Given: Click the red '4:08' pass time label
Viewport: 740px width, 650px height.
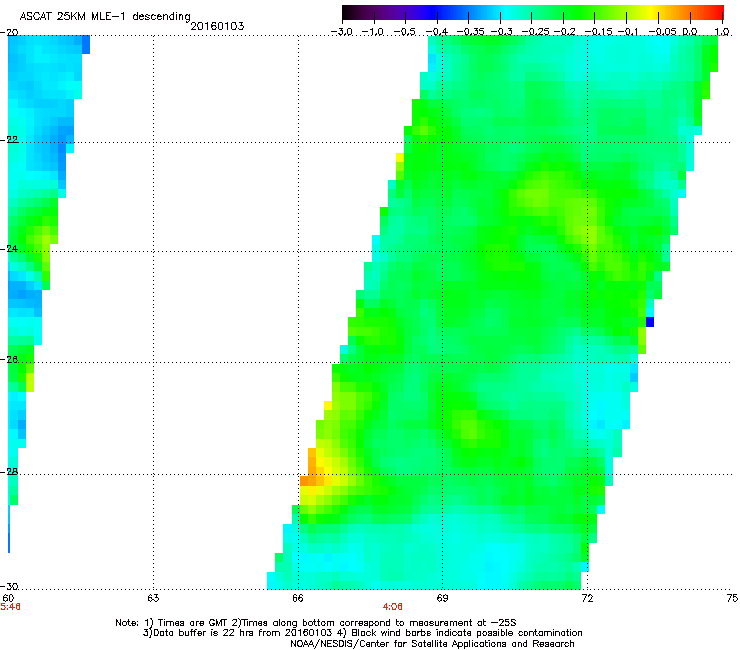Looking at the screenshot, I should [x=393, y=607].
